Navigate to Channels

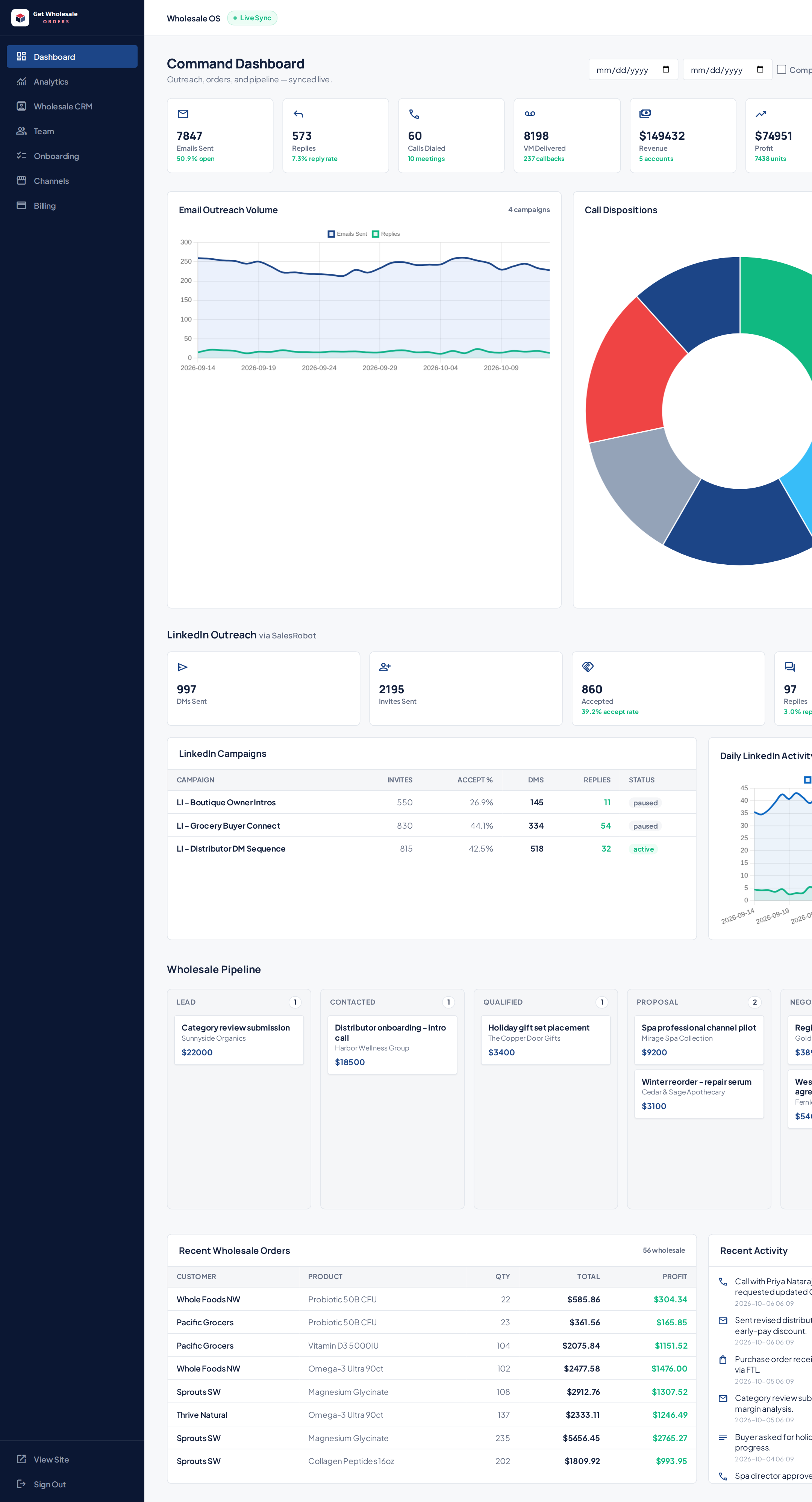pyautogui.click(x=72, y=181)
